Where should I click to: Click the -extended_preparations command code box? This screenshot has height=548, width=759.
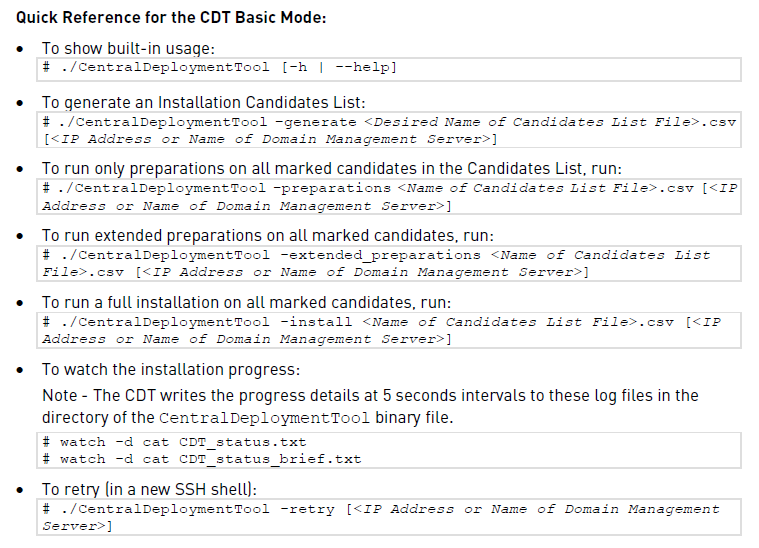389,263
